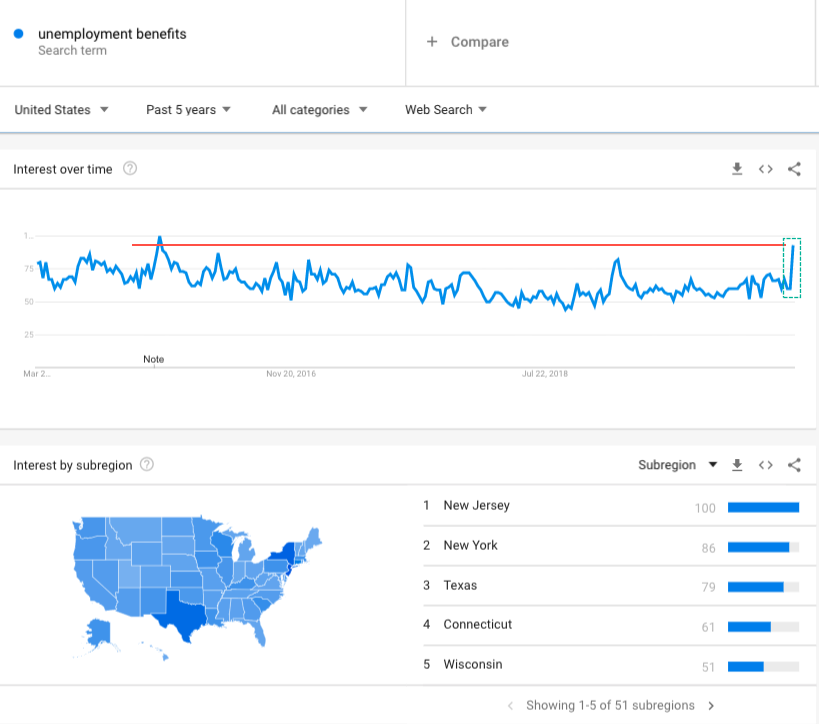Open embed code for Interest by subregion
This screenshot has height=724, width=819.
tap(765, 465)
